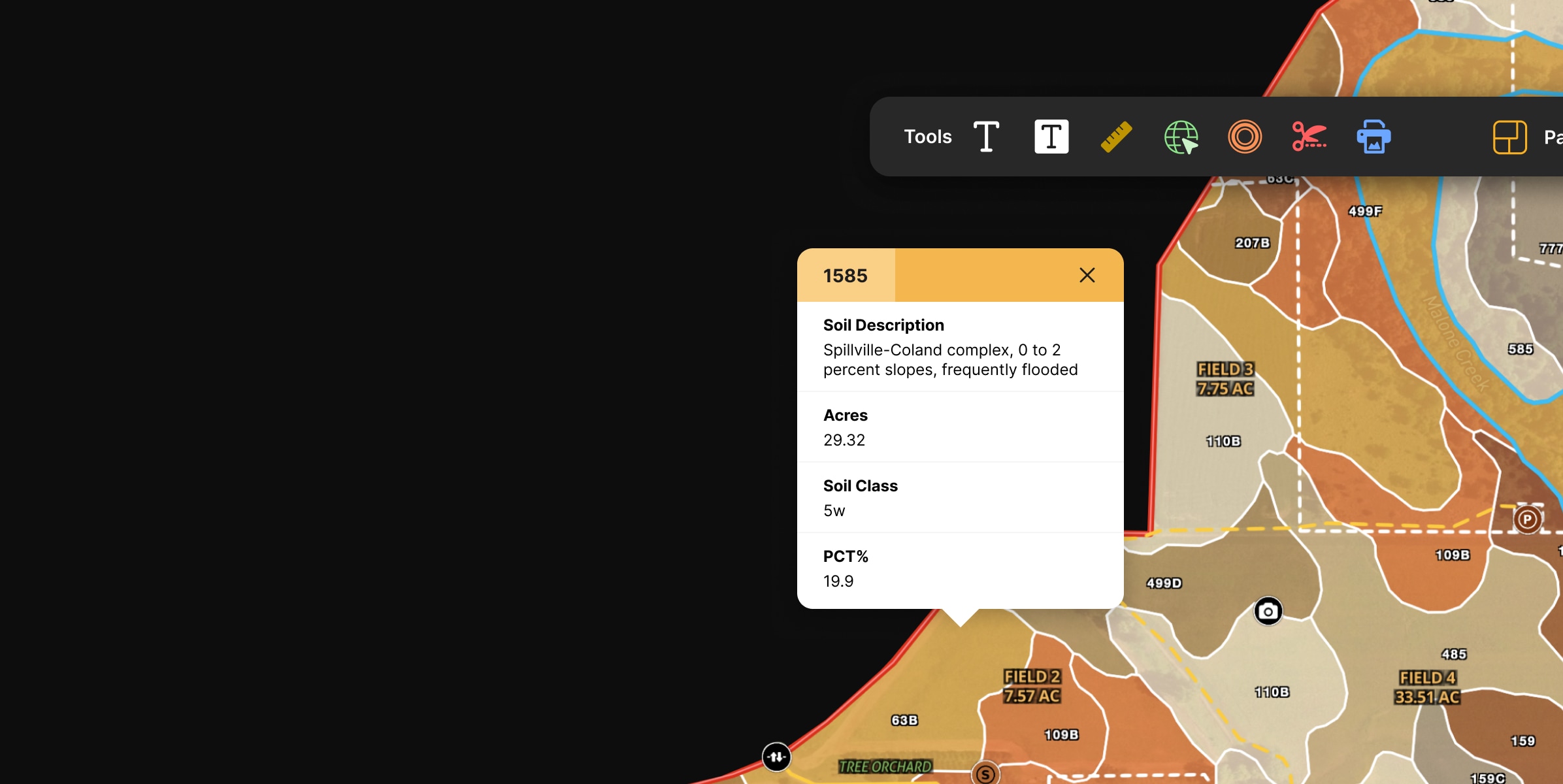
Task: Click the TREE ORCHARD map label
Action: [885, 766]
